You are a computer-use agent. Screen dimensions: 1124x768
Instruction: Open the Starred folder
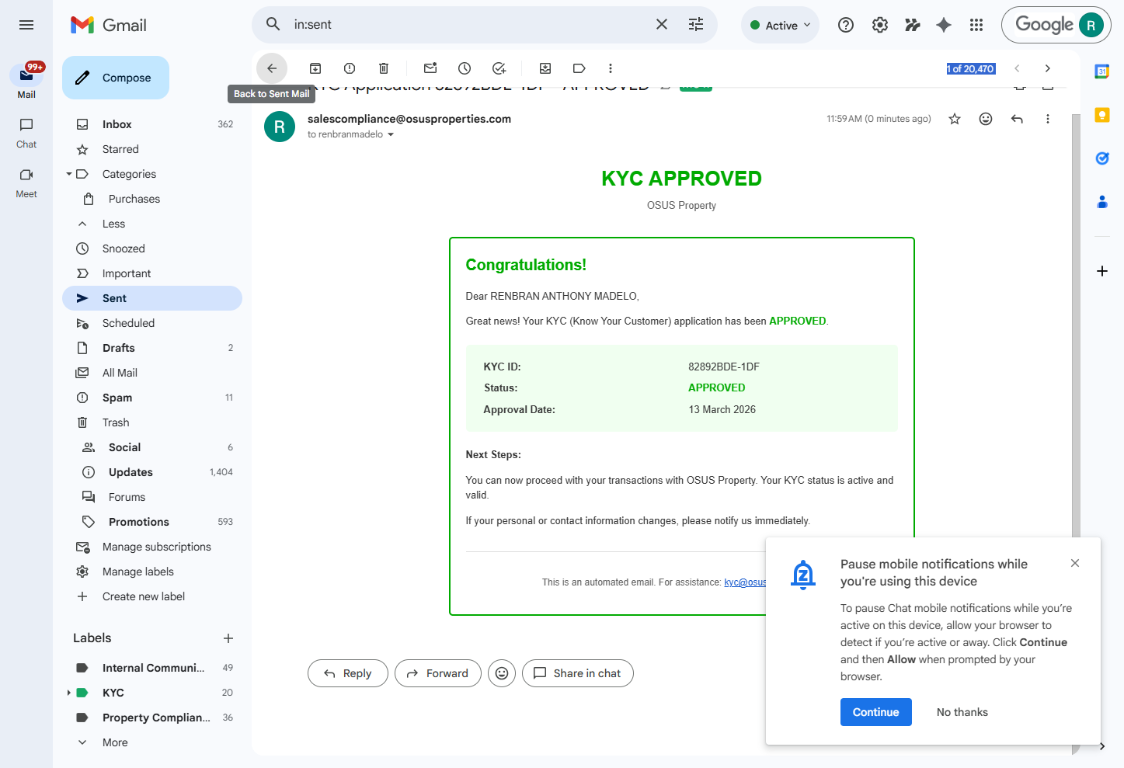(152, 149)
